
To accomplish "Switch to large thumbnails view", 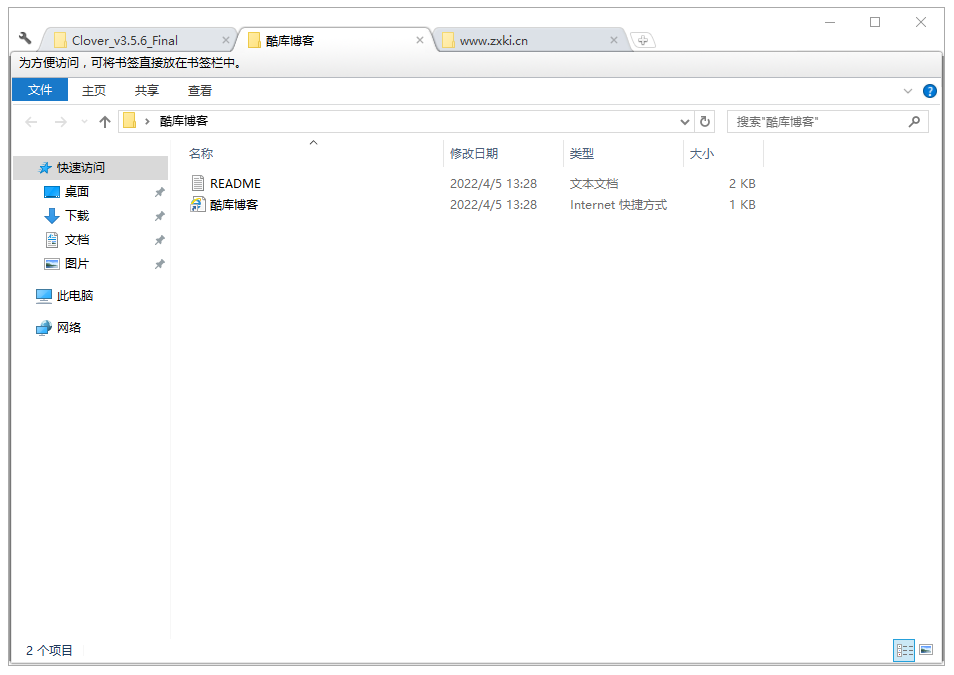I will [924, 650].
